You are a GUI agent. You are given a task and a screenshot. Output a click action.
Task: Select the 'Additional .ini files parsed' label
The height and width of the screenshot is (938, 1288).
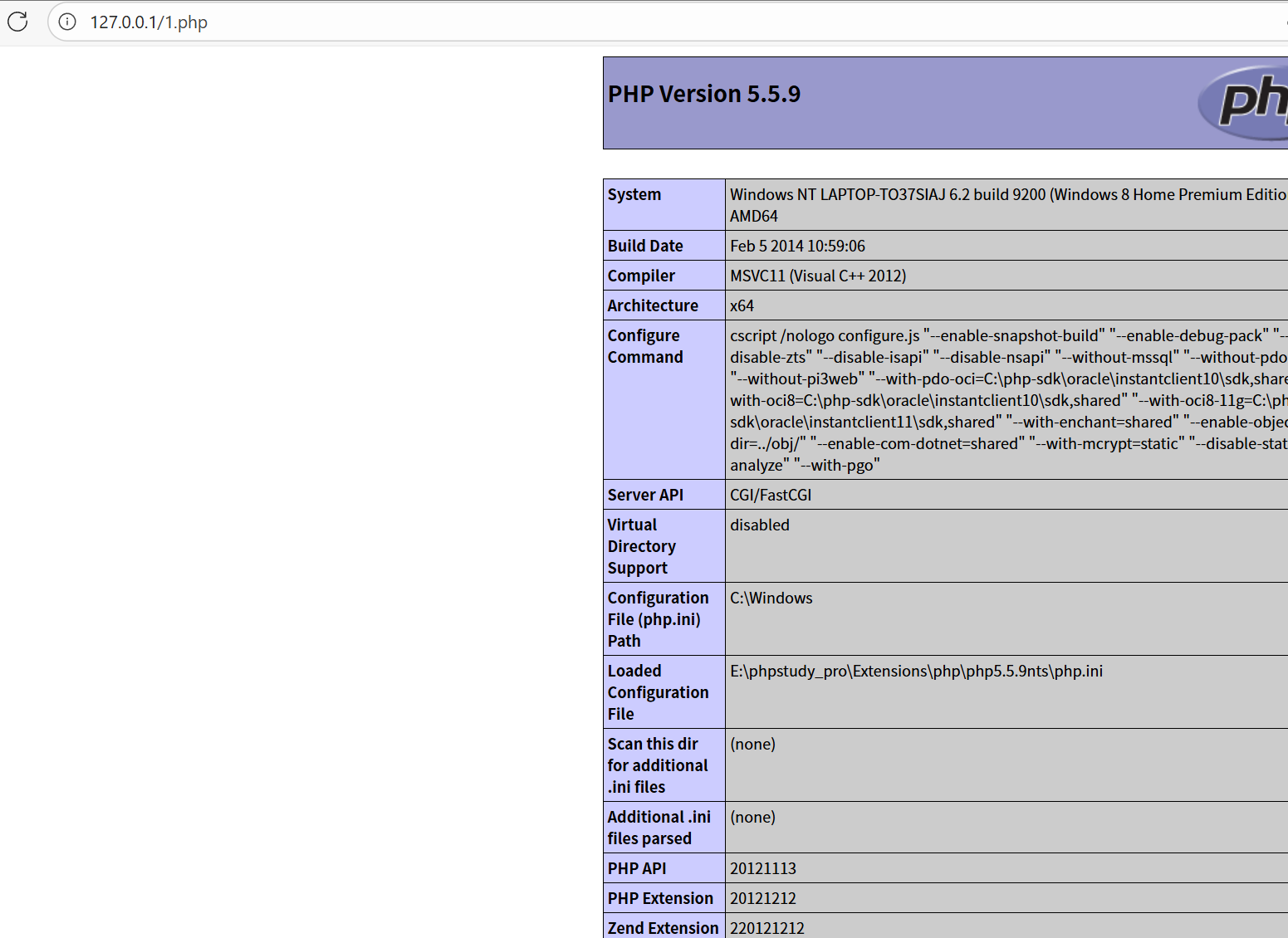[659, 828]
